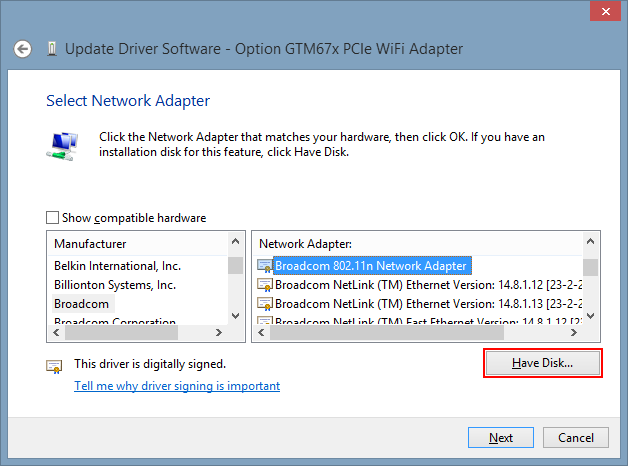Select Broadcom Corporation manufacturer
Viewport: 628px width, 466px height.
click(x=115, y=321)
